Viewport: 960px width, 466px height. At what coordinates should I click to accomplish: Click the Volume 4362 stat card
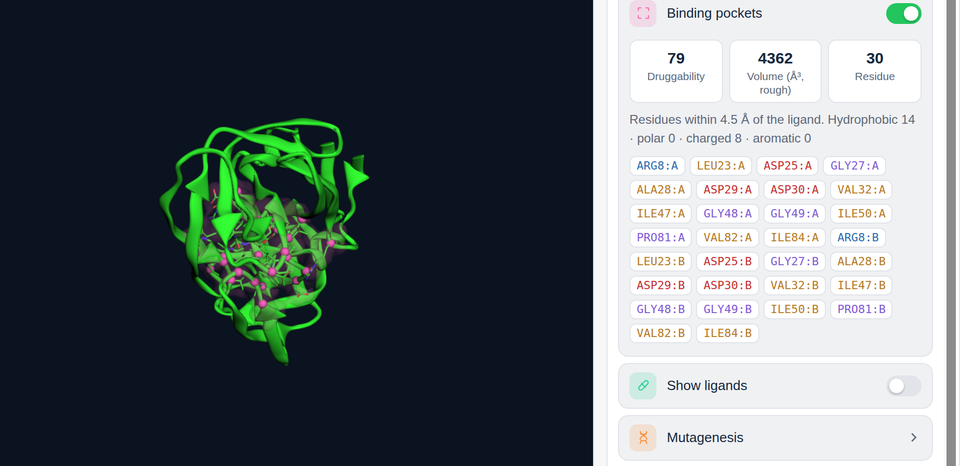tap(775, 71)
